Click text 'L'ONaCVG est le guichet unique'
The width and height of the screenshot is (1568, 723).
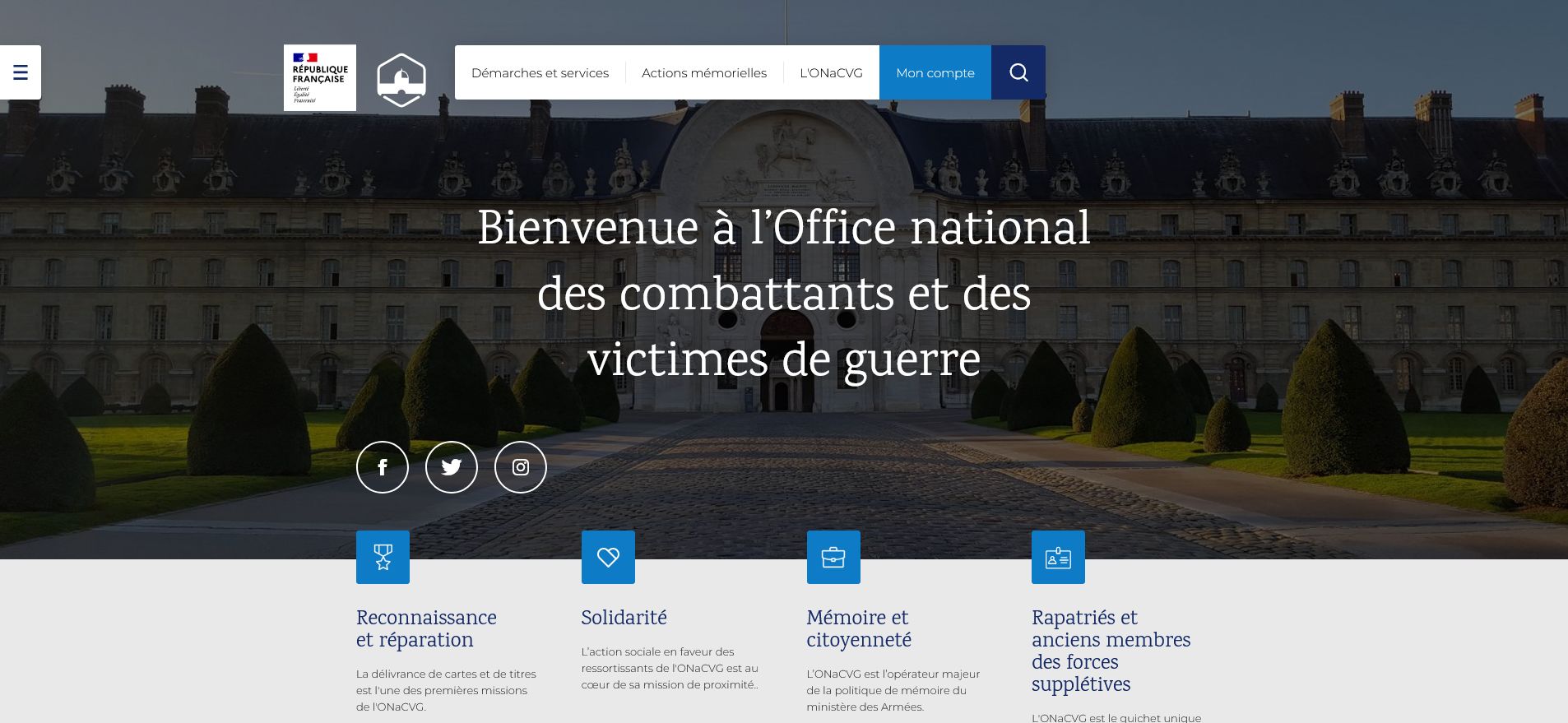click(x=1116, y=717)
